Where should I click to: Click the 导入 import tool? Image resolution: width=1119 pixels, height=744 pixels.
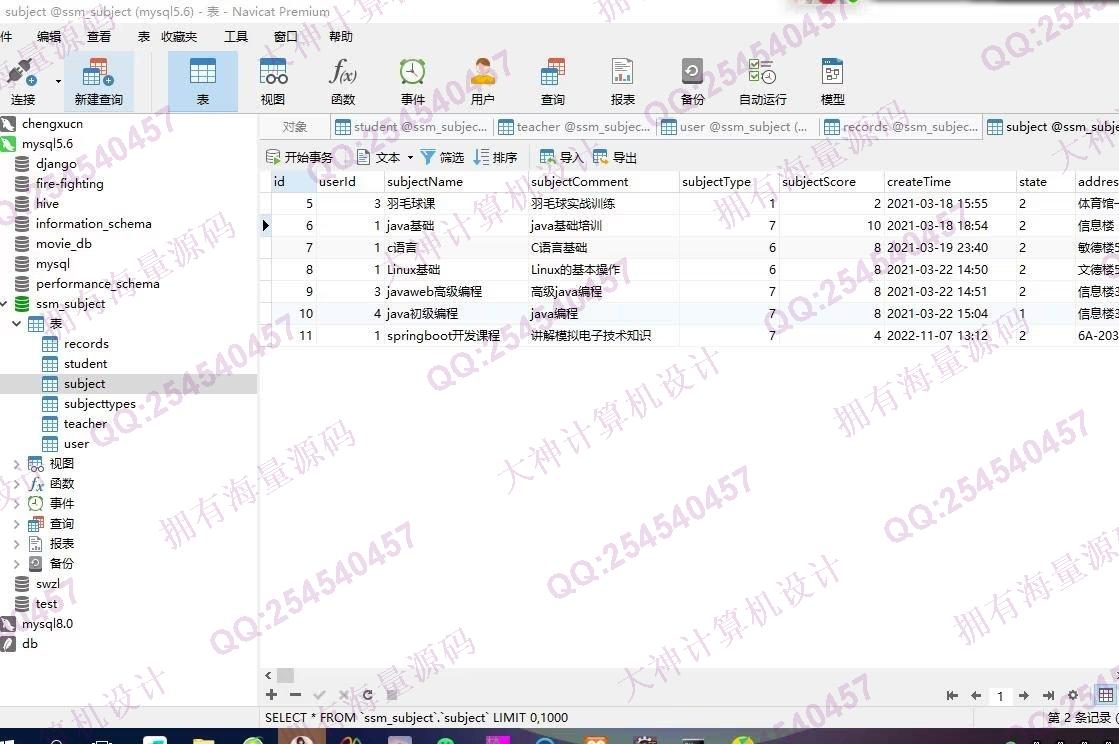[562, 157]
